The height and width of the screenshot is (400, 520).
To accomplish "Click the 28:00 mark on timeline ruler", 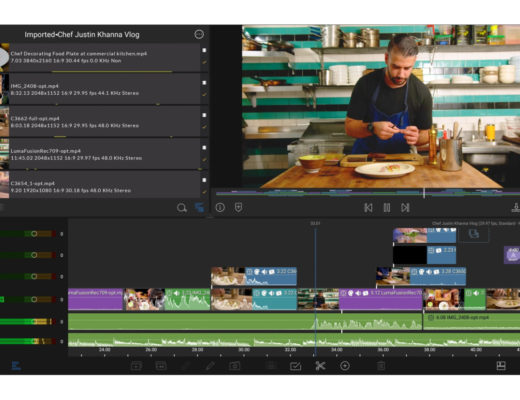I will (x=197, y=350).
